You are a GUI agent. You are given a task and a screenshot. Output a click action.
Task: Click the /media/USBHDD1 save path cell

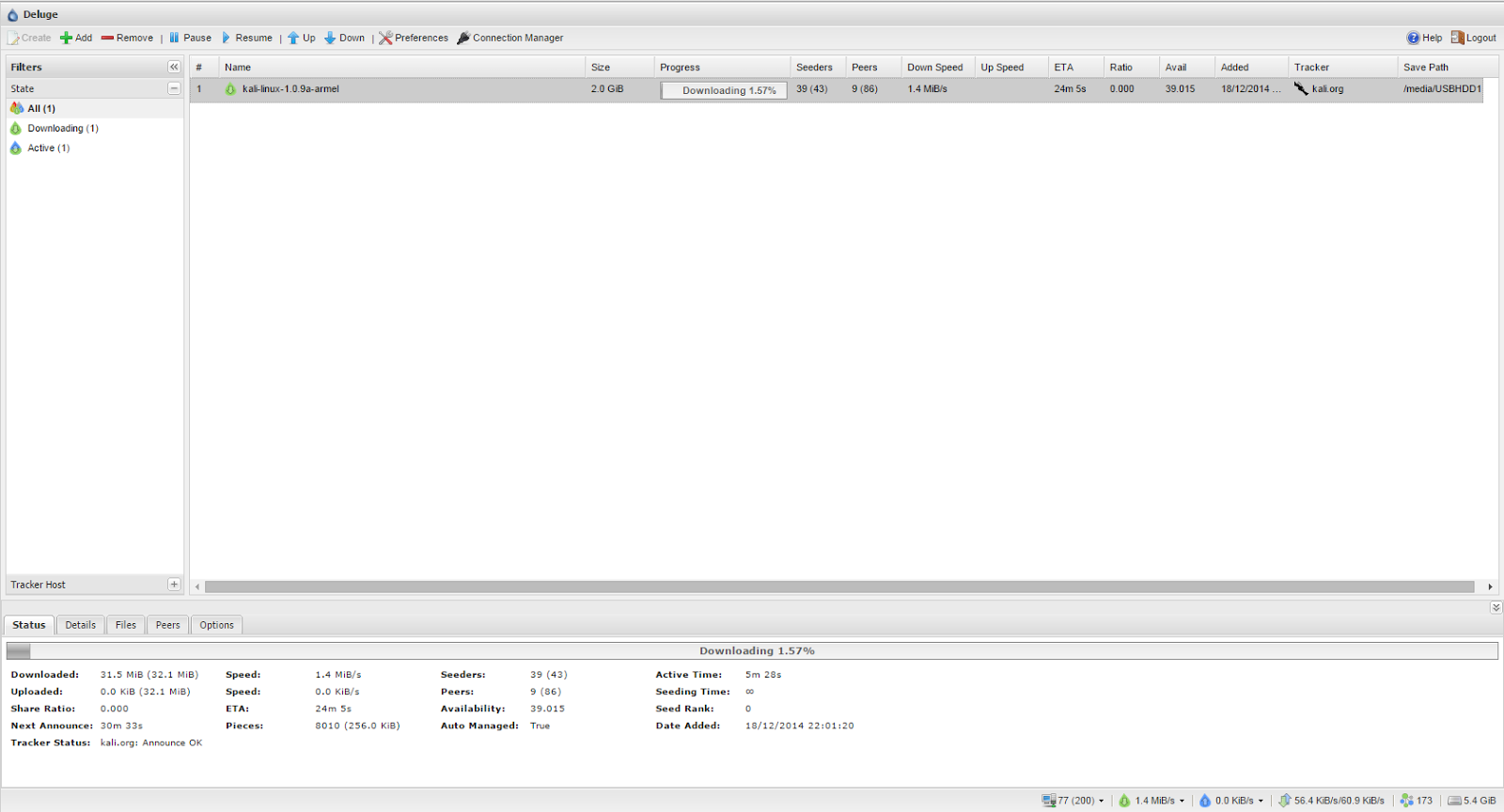click(1442, 89)
